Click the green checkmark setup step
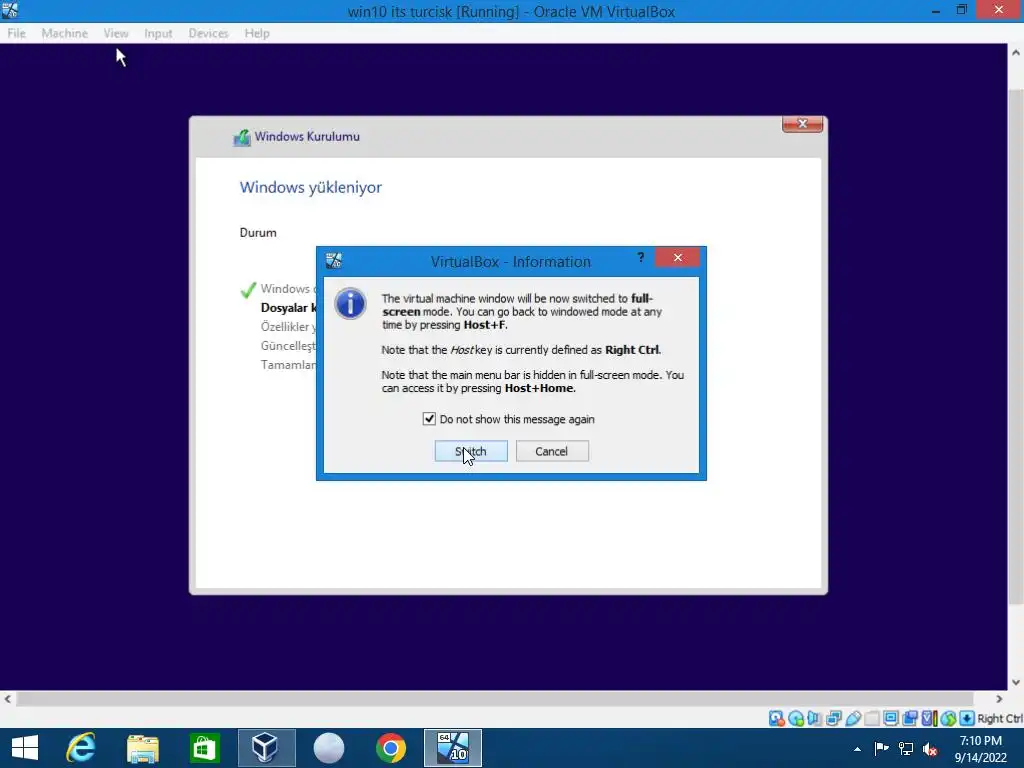This screenshot has height=768, width=1024. pyautogui.click(x=248, y=289)
